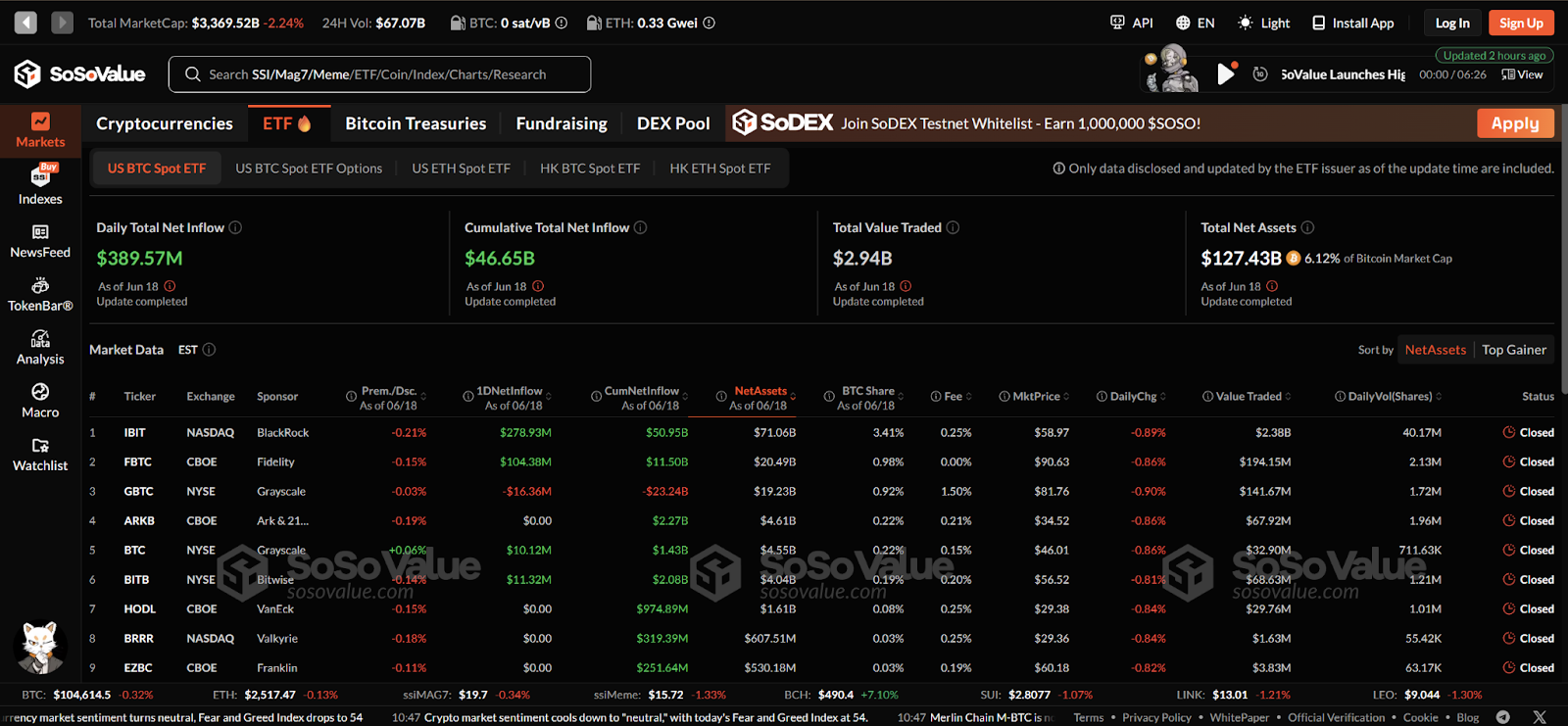Image resolution: width=1568 pixels, height=726 pixels.
Task: Click the BTC gas fee pump icon
Action: [x=458, y=23]
